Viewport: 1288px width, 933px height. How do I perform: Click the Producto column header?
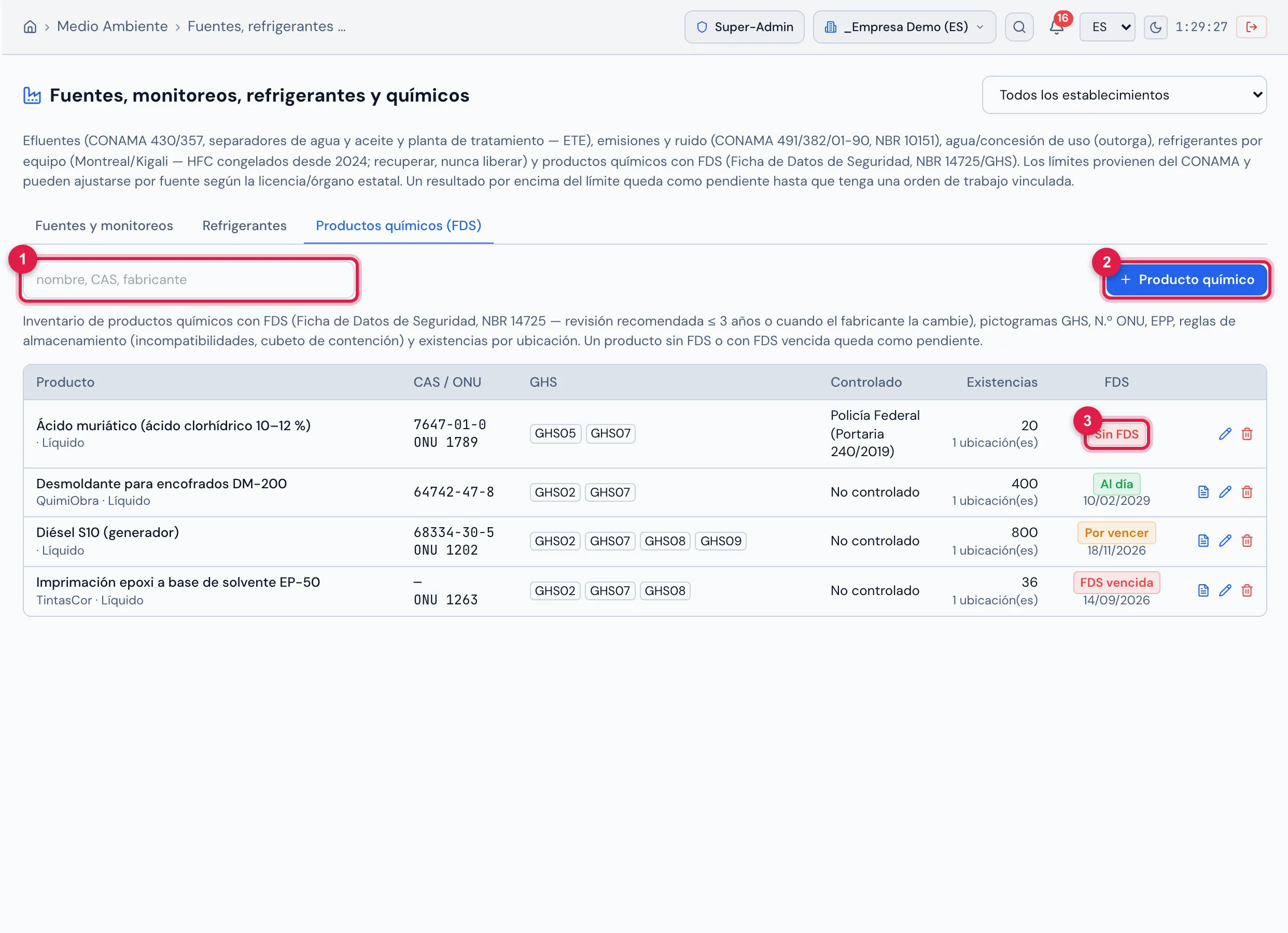click(x=65, y=382)
